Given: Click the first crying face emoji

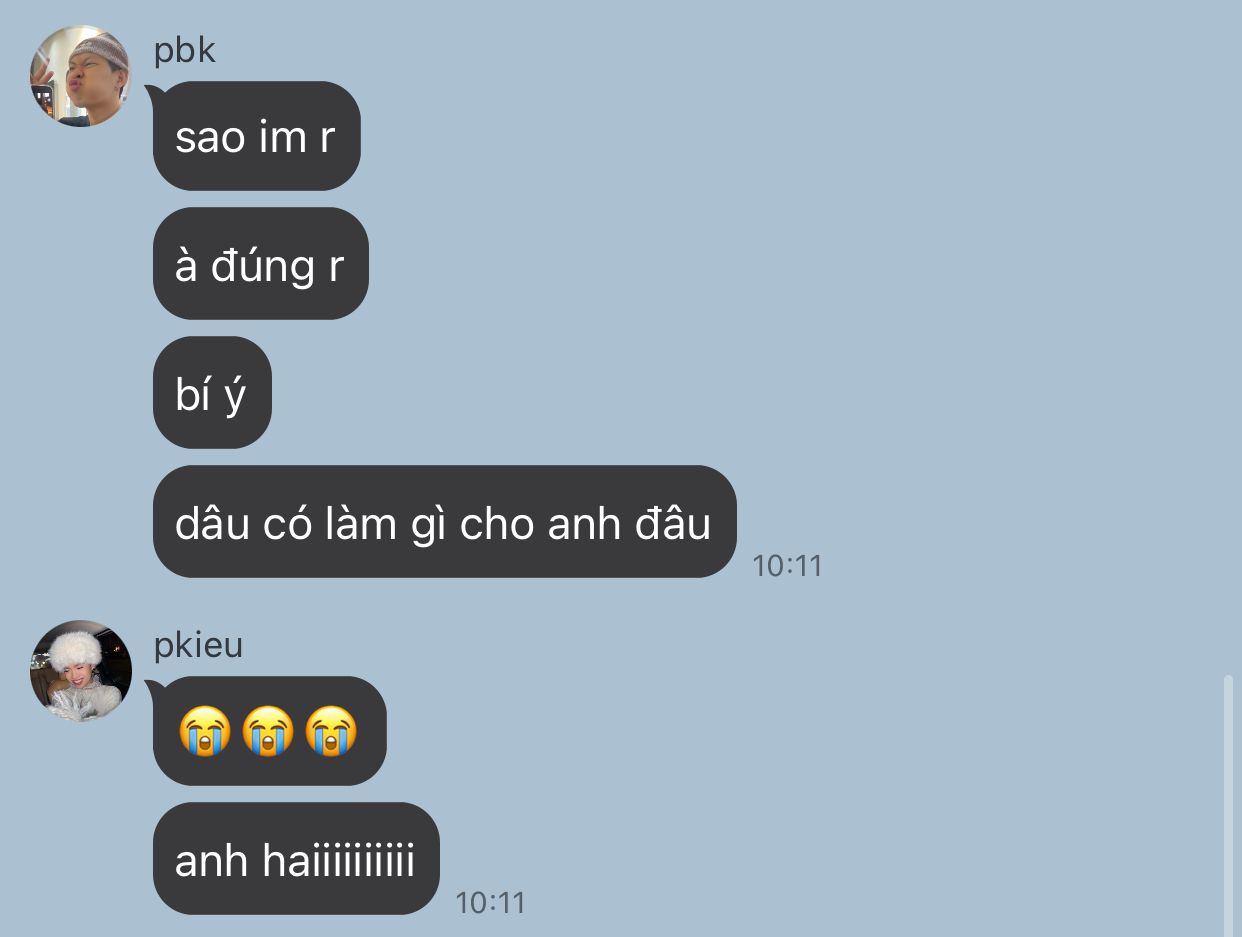Looking at the screenshot, I should coord(205,731).
